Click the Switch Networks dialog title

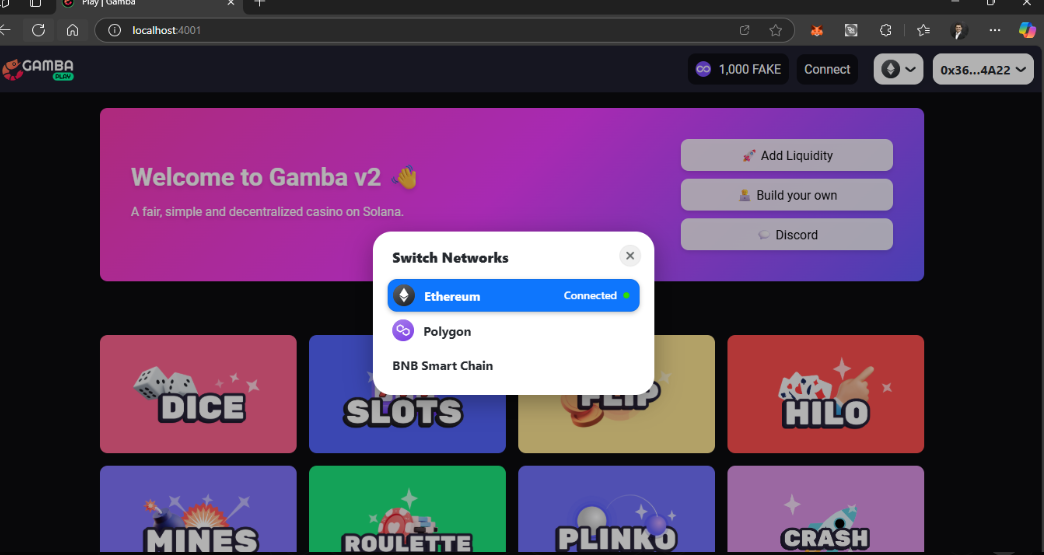[x=450, y=258]
